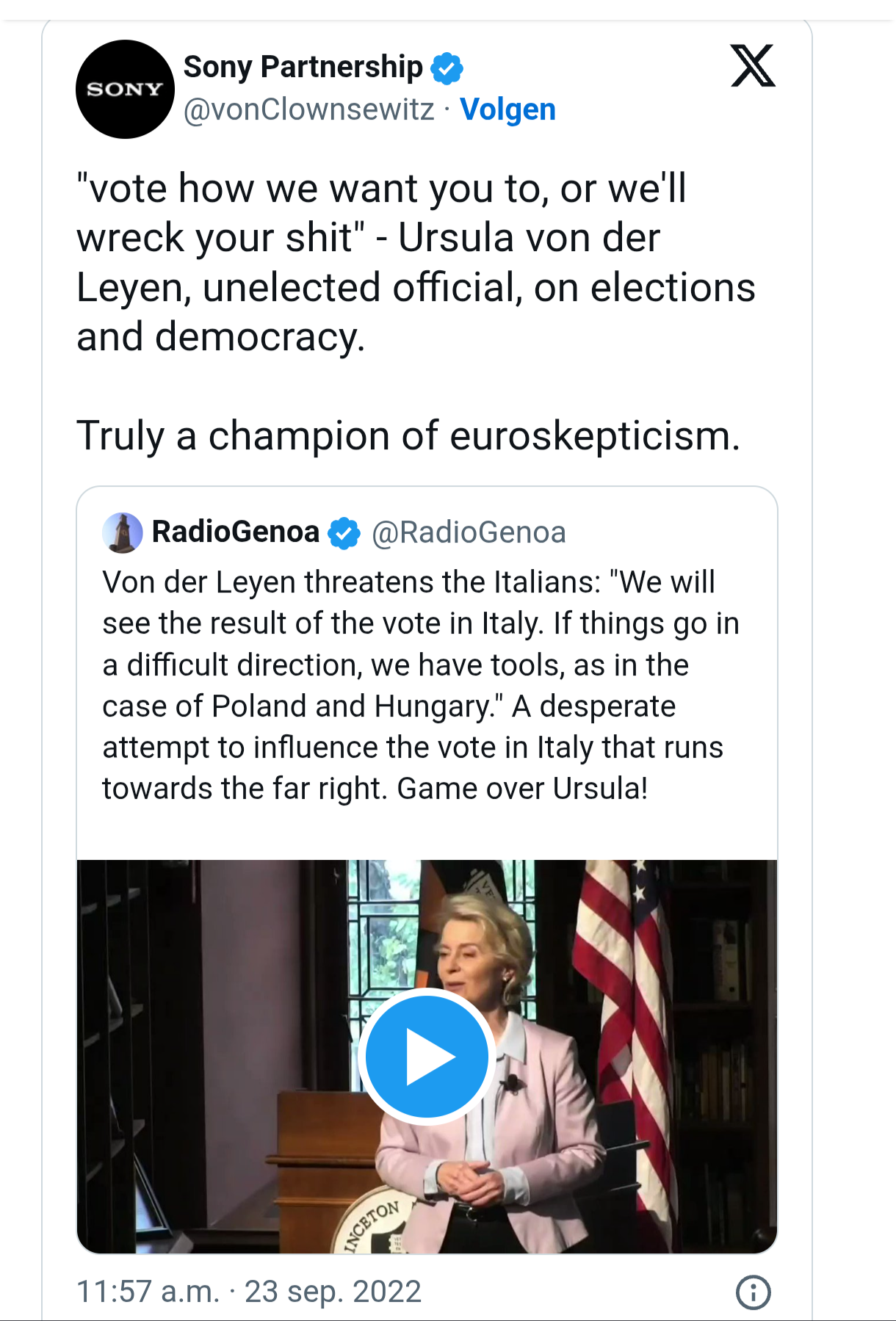Click the @vonClownsewitz handle

click(x=308, y=109)
